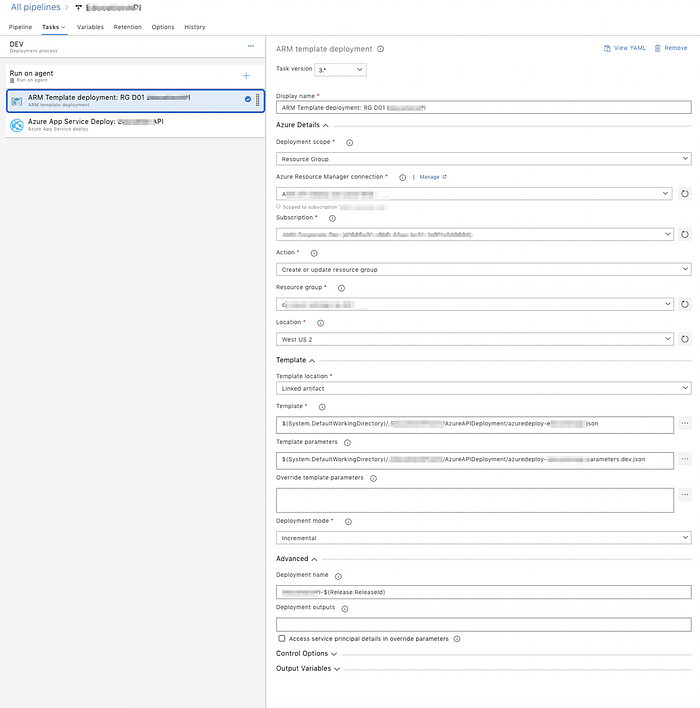Show Deployment mode info tooltip
Screen dimensions: 700x708
click(x=348, y=522)
